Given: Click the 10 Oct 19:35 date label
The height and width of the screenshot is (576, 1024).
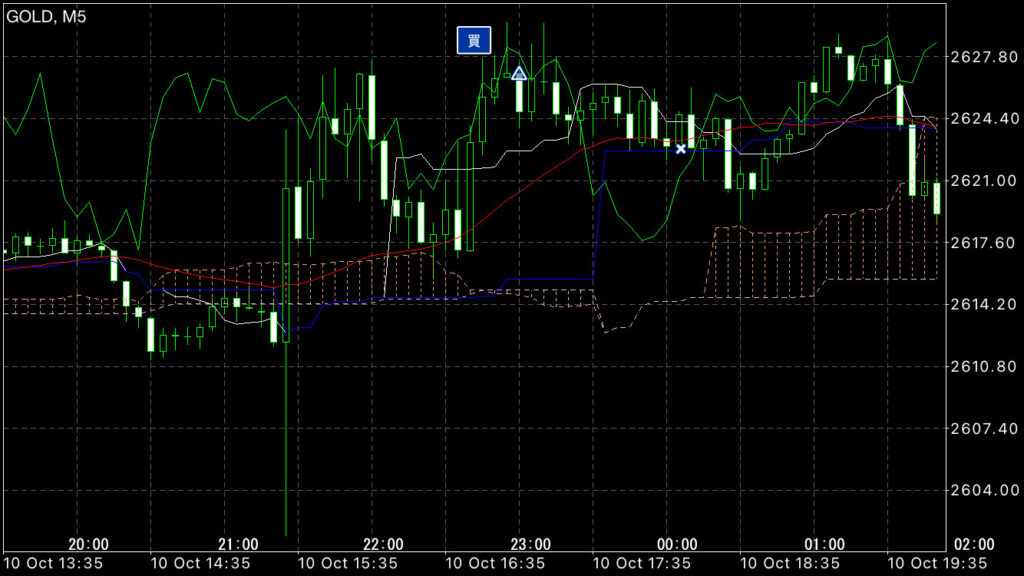Looking at the screenshot, I should (x=938, y=563).
